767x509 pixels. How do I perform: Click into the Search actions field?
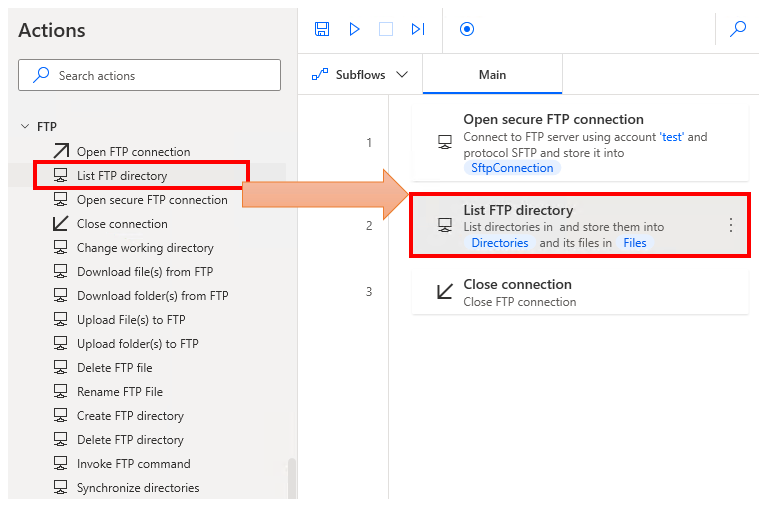(150, 75)
